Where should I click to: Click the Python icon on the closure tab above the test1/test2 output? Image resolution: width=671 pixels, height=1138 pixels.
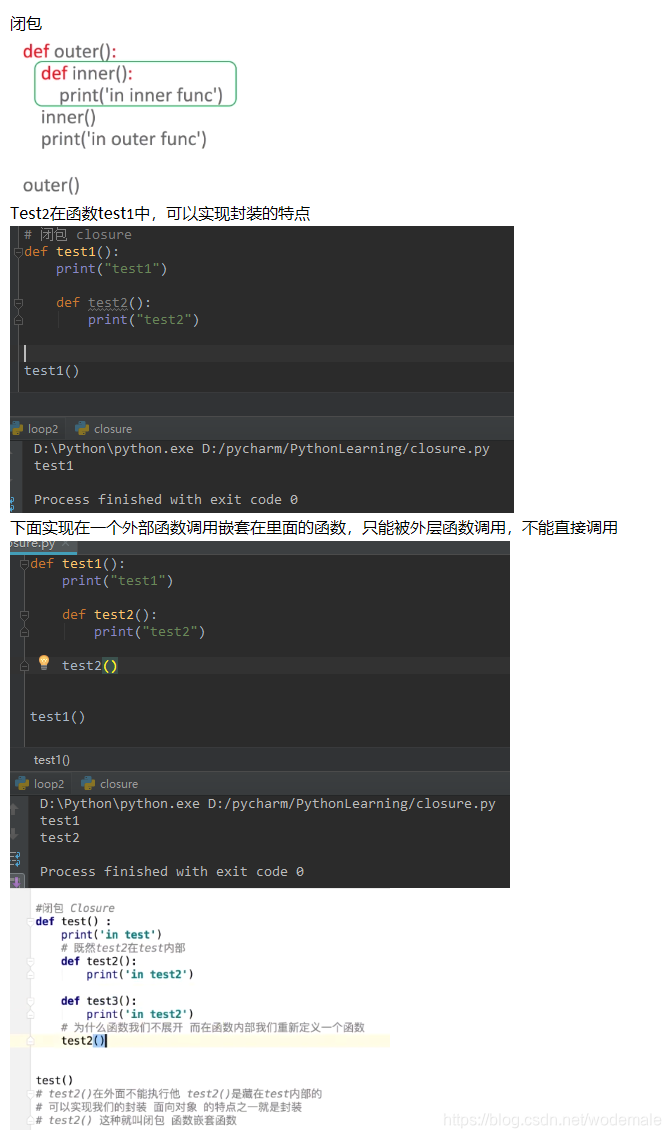tap(88, 783)
